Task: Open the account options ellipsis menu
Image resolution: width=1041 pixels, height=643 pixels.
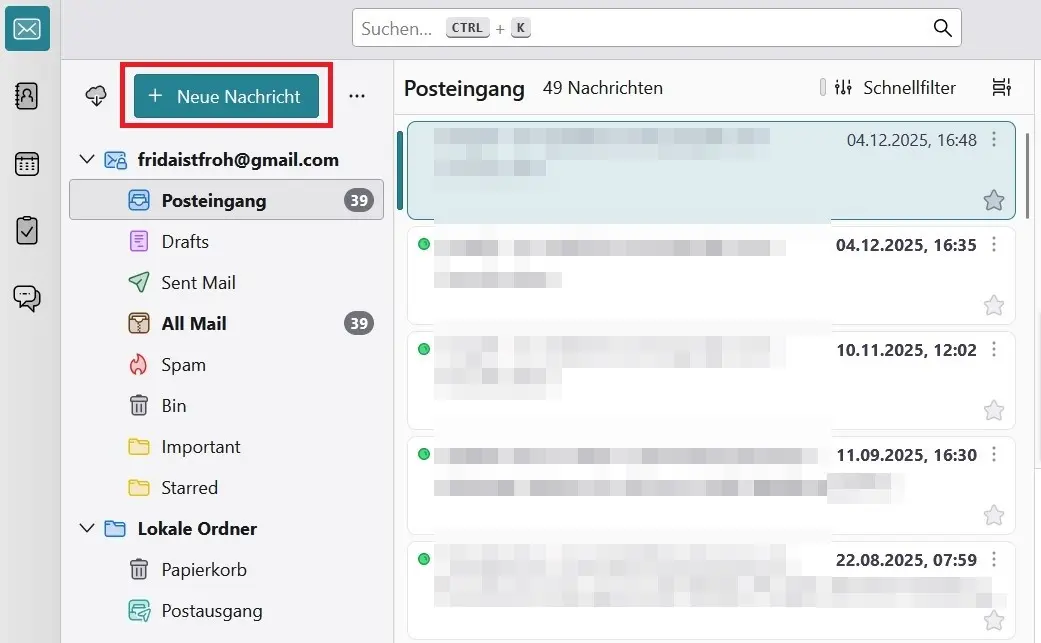Action: click(x=357, y=95)
